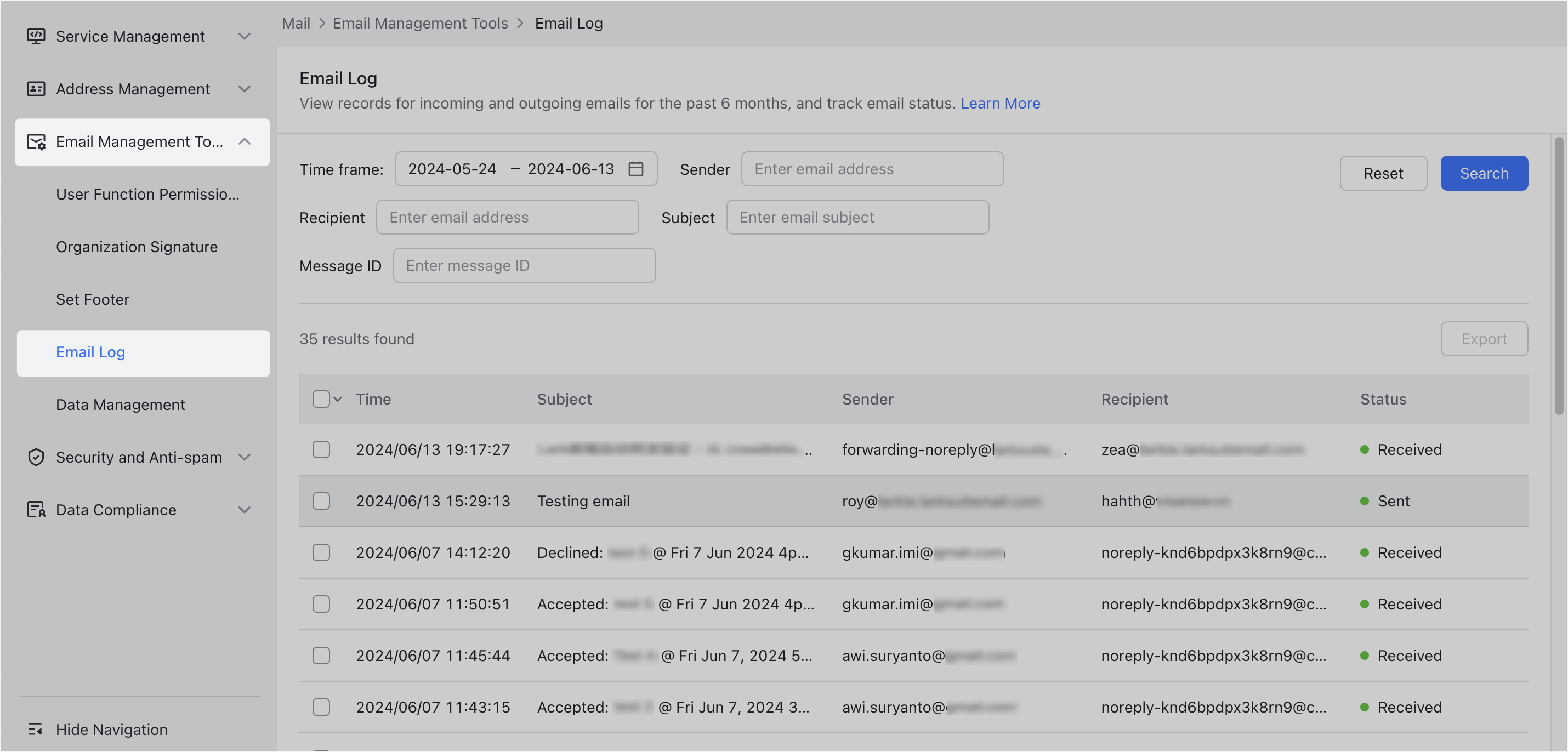The width and height of the screenshot is (1568, 752).
Task: Open the Organization Signature page
Action: [137, 247]
